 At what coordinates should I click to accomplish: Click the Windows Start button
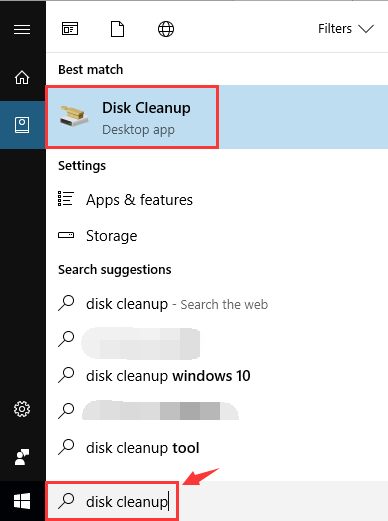22,501
